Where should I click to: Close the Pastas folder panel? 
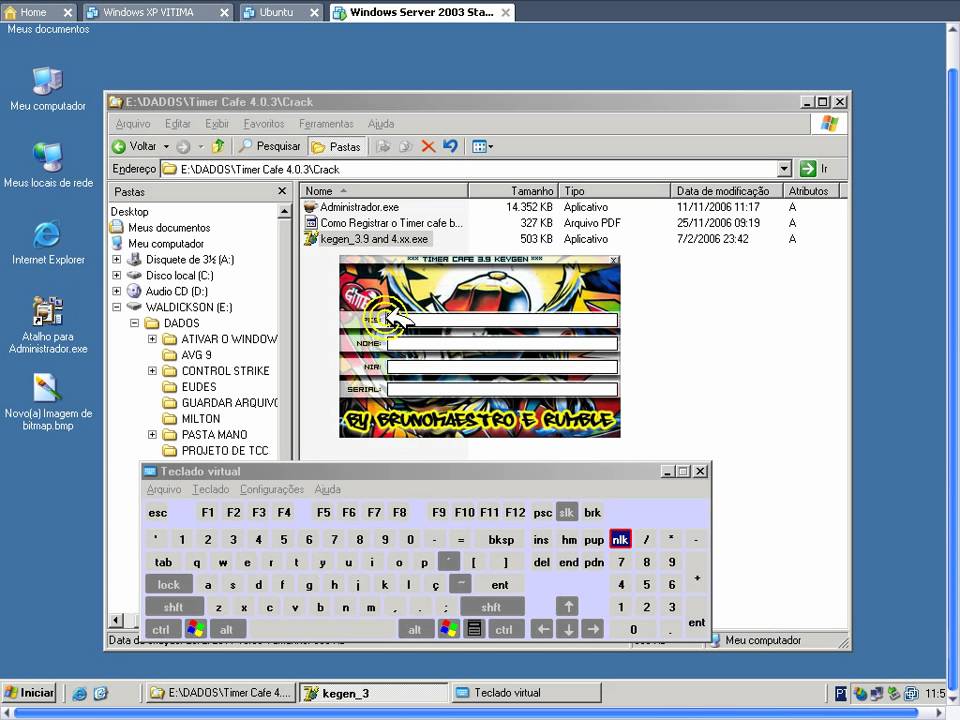point(282,191)
